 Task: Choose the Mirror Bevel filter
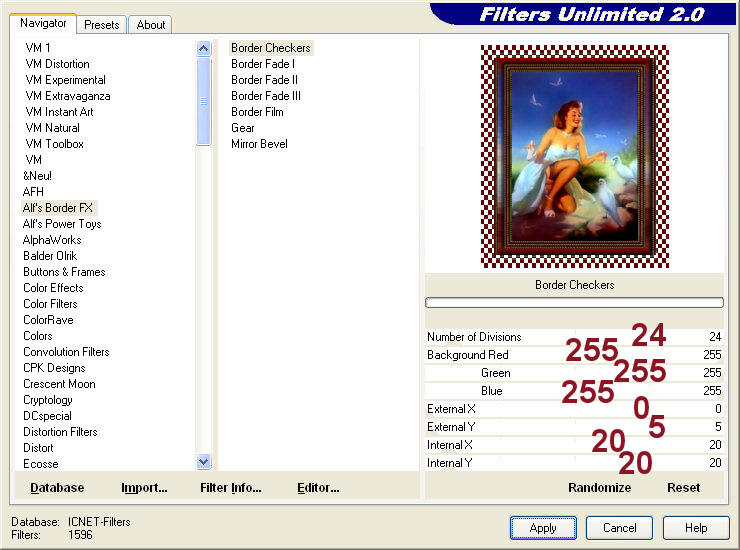[x=259, y=144]
